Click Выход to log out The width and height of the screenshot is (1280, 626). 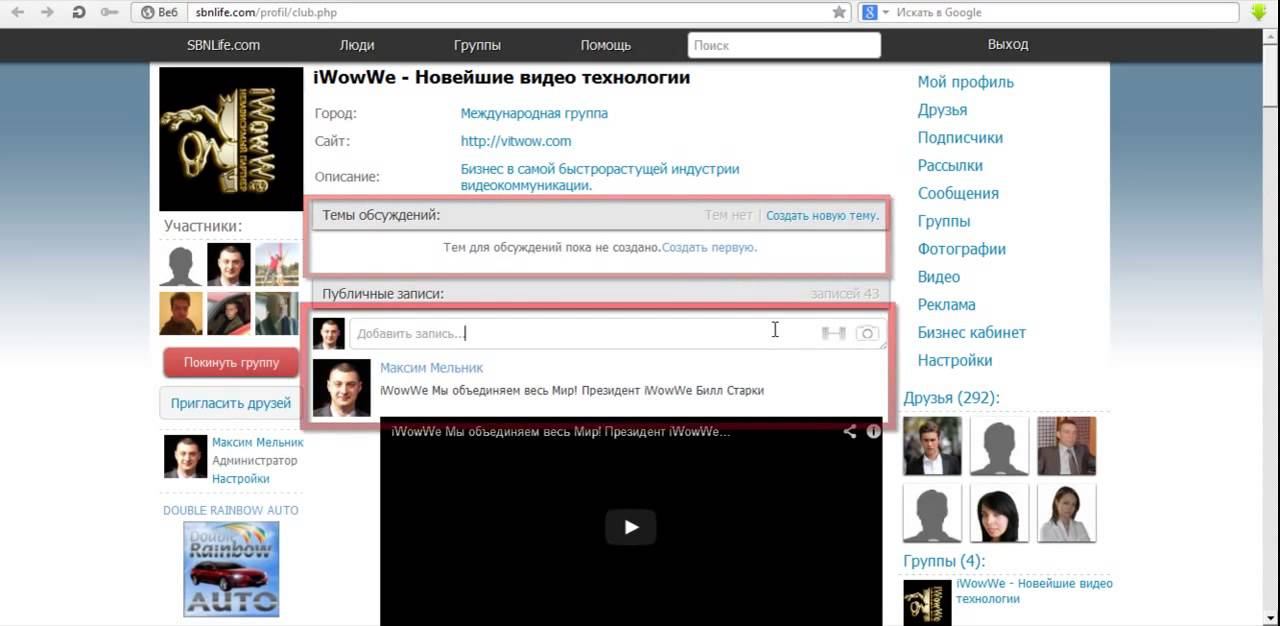[x=1008, y=44]
